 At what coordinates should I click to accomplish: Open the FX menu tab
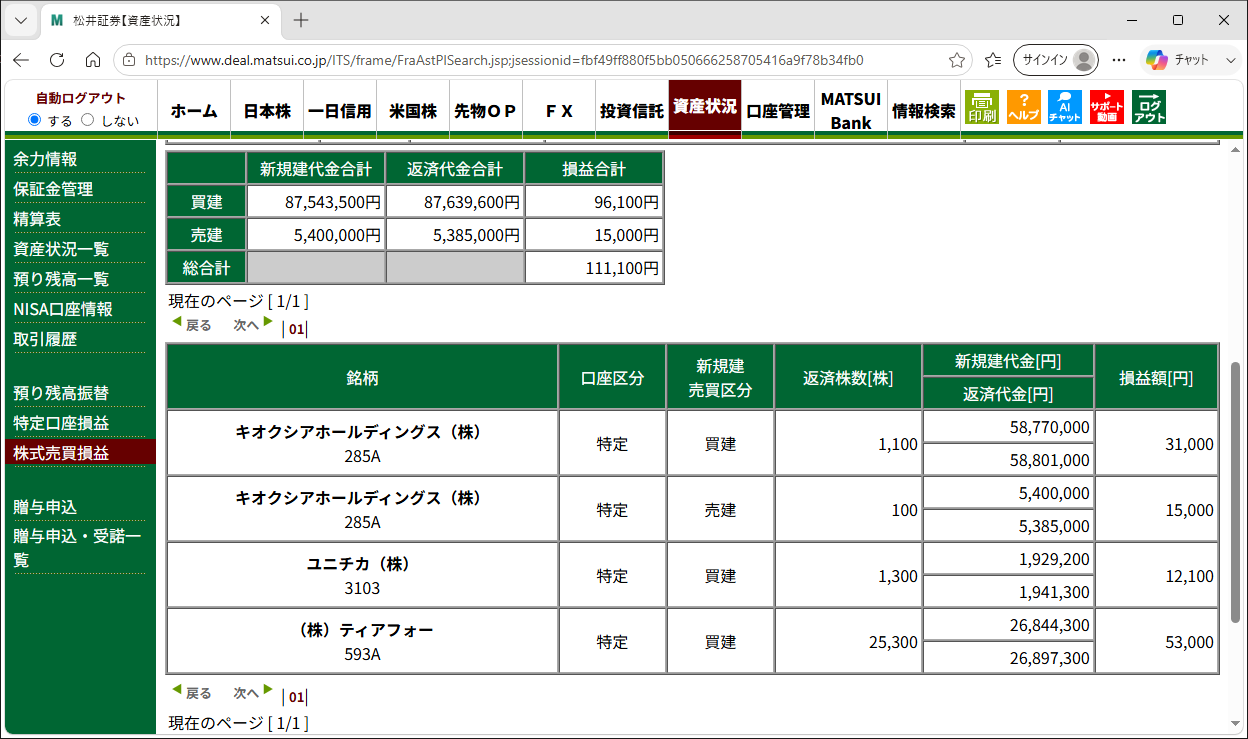click(559, 111)
